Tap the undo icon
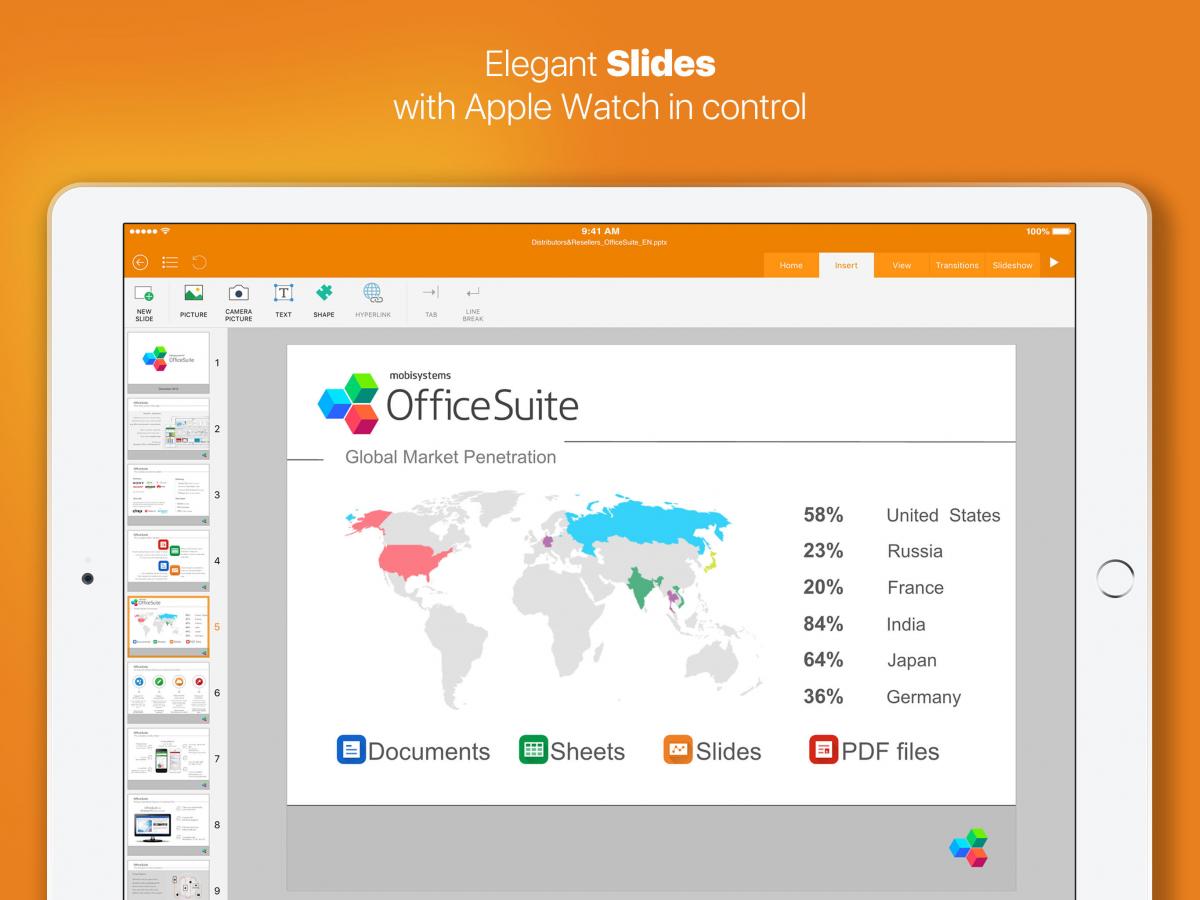The image size is (1200, 900). click(x=199, y=262)
